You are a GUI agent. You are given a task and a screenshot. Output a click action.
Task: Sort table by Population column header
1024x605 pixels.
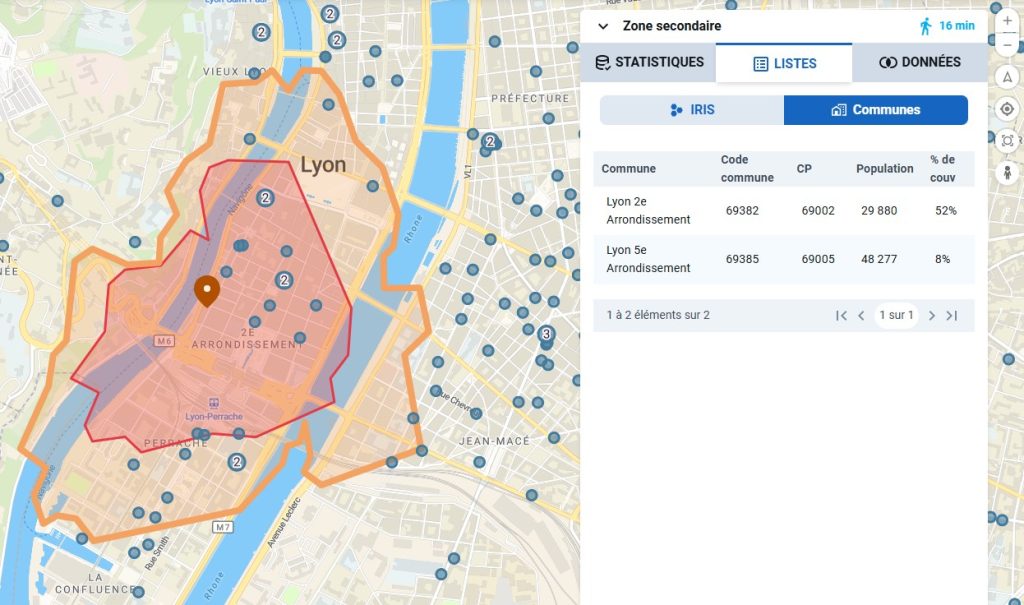coord(884,169)
